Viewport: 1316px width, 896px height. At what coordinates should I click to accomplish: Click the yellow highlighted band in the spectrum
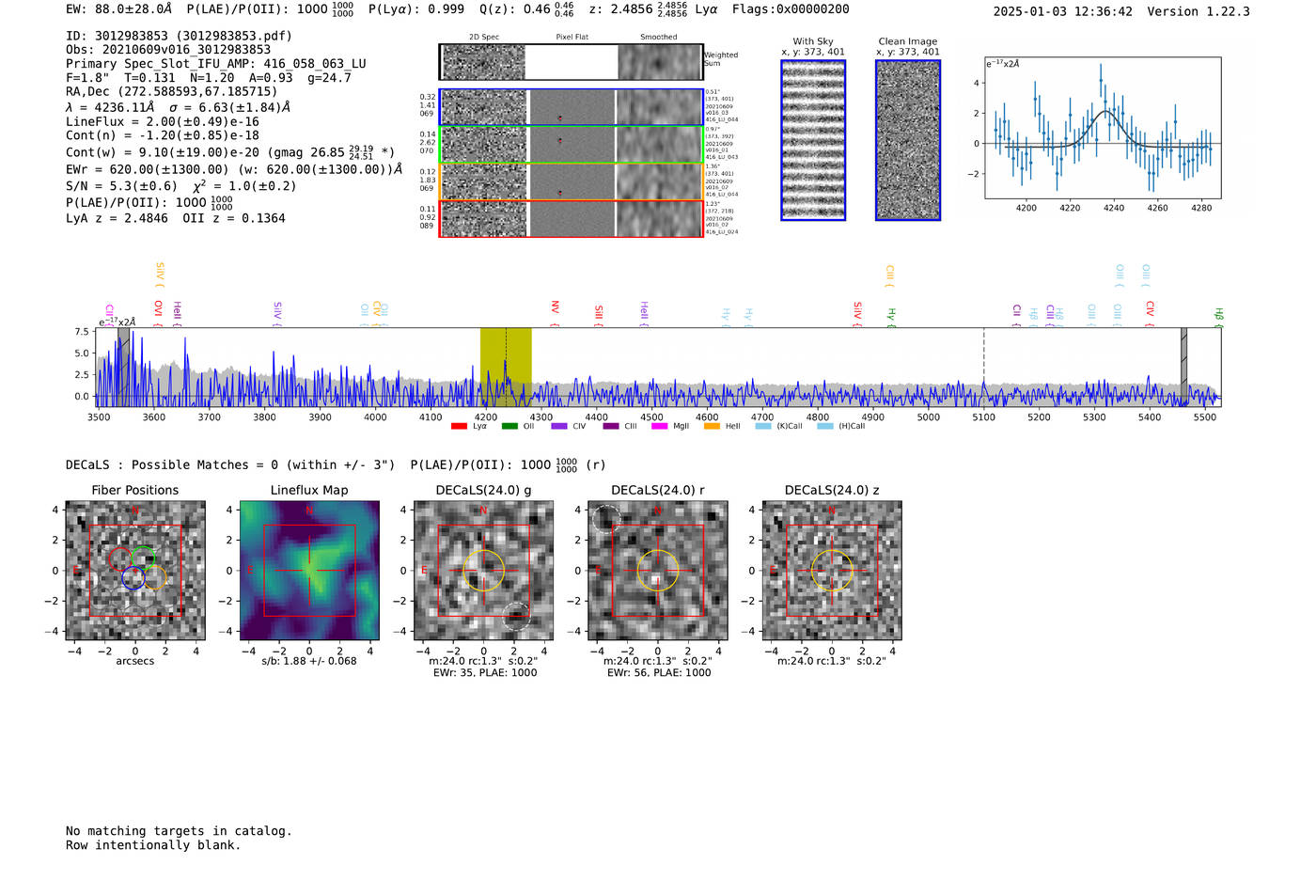[x=506, y=367]
